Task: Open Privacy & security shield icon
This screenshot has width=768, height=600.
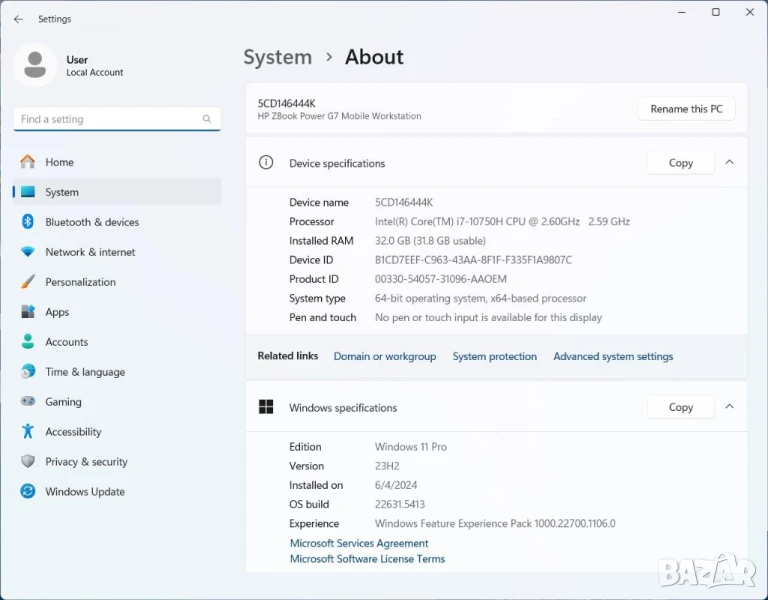Action: tap(28, 462)
